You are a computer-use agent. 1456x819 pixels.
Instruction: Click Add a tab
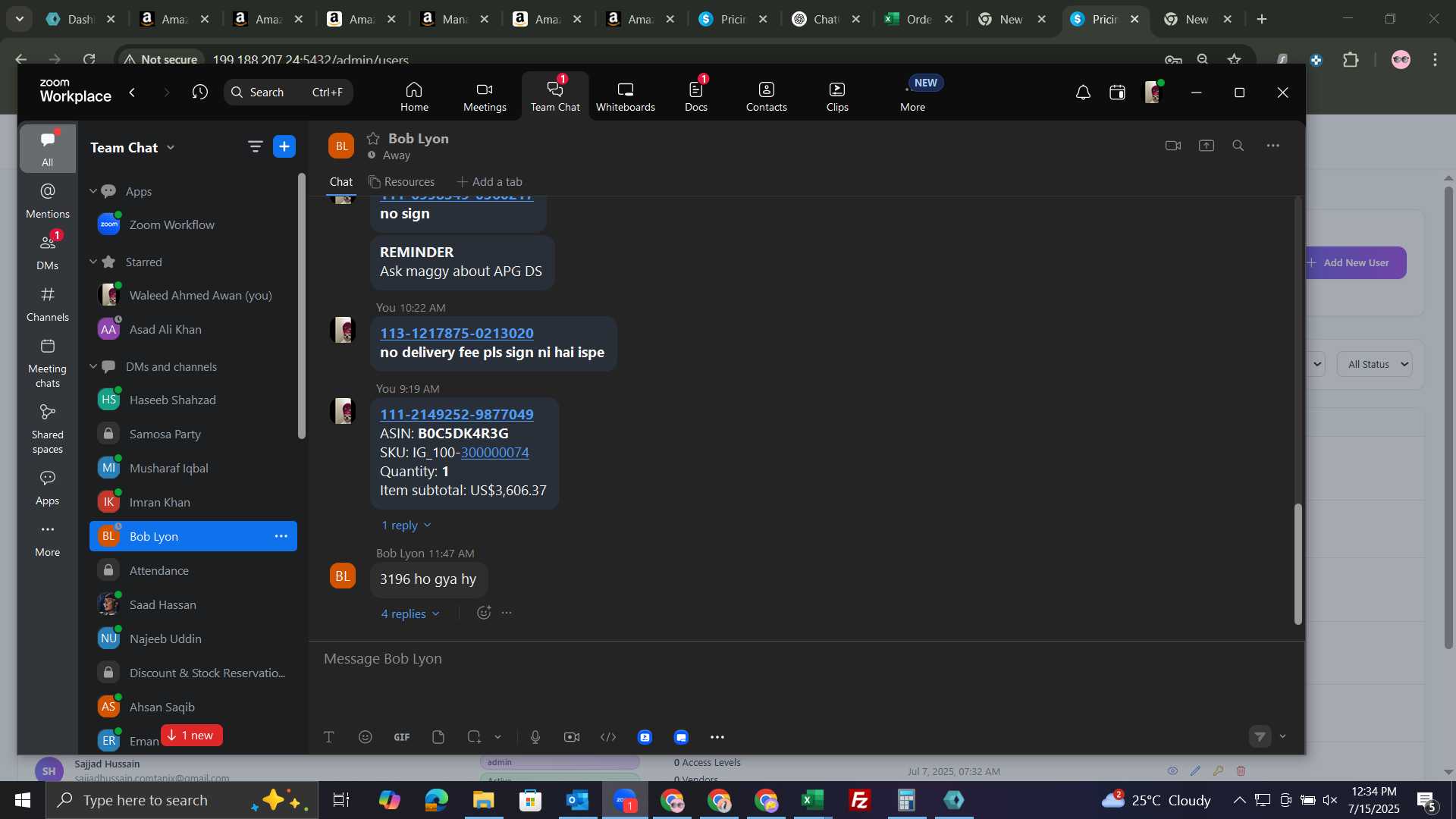(490, 182)
